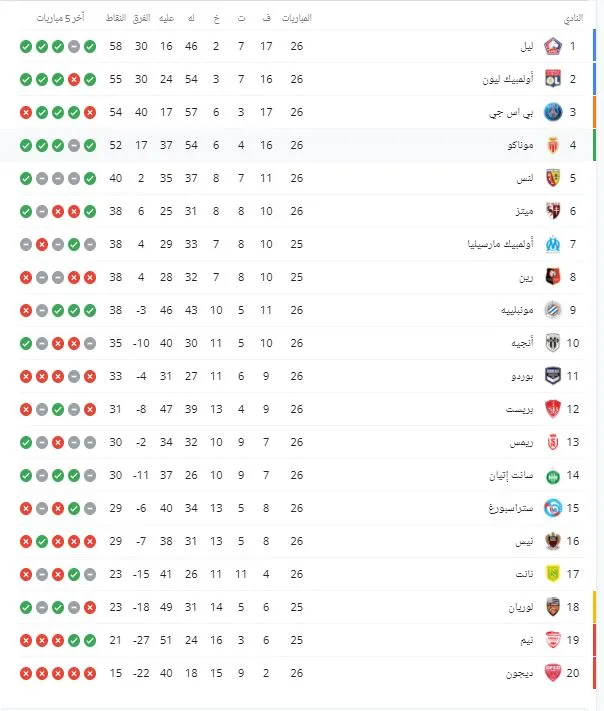The height and width of the screenshot is (711, 604).
Task: Click the لوريان team name
Action: (520, 607)
